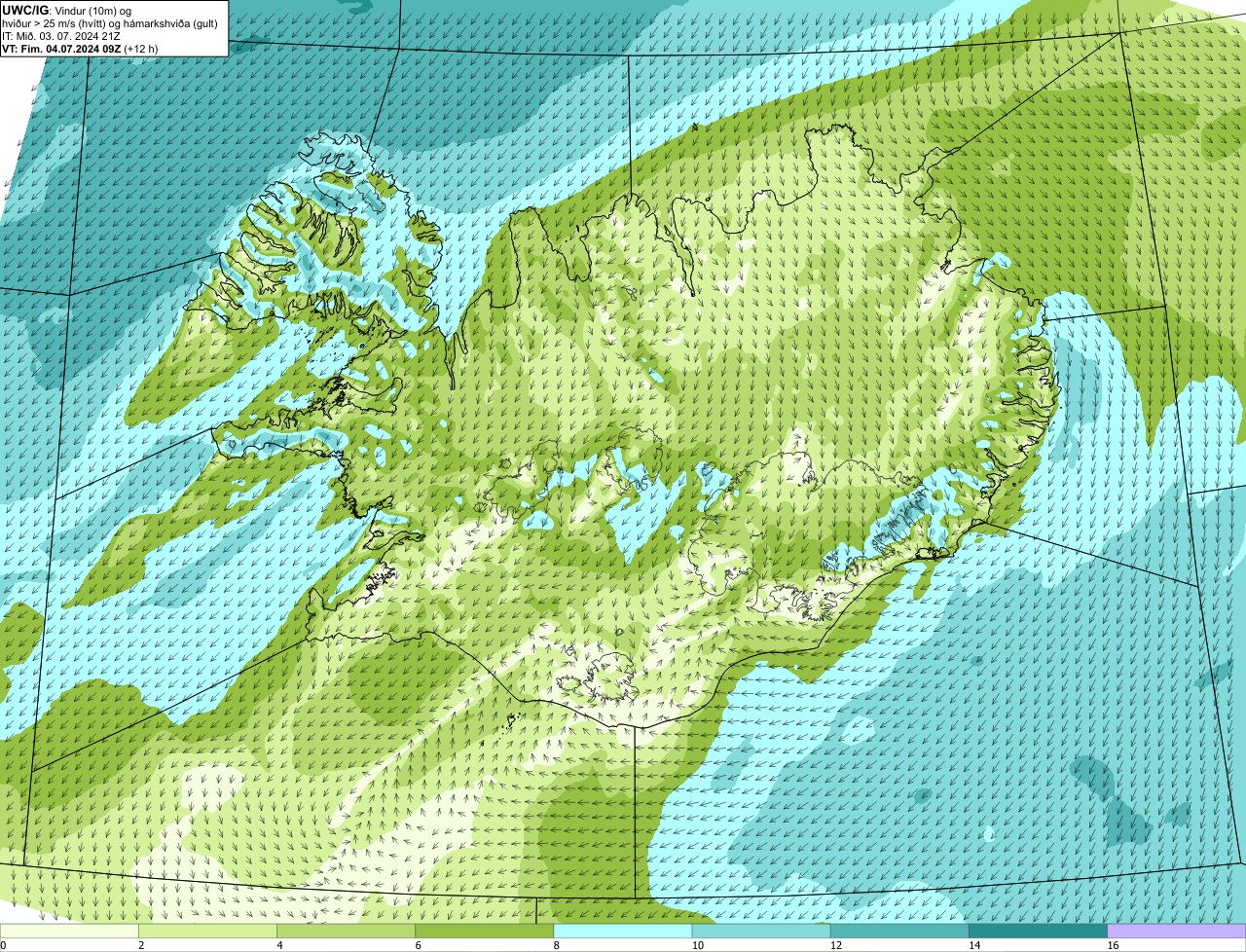Click the purple above-16 m/s legend swatch
This screenshot has width=1246, height=952.
1177,931
